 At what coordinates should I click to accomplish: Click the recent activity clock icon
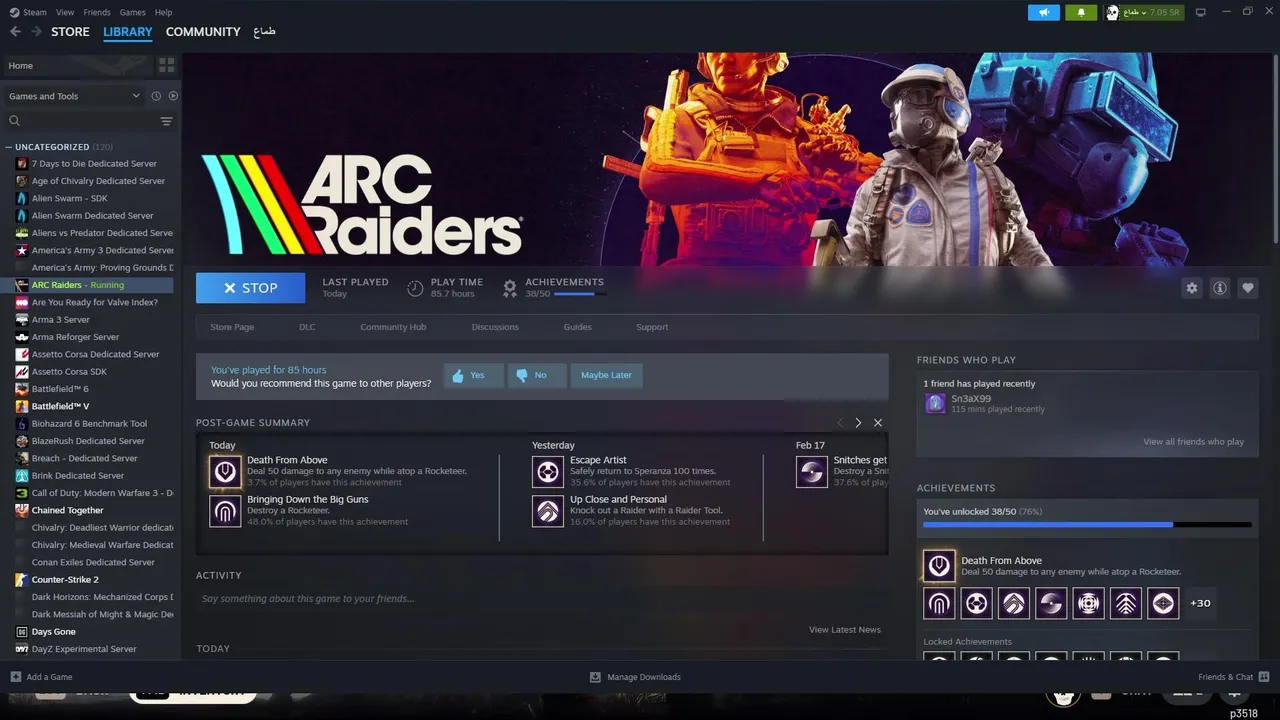(156, 96)
